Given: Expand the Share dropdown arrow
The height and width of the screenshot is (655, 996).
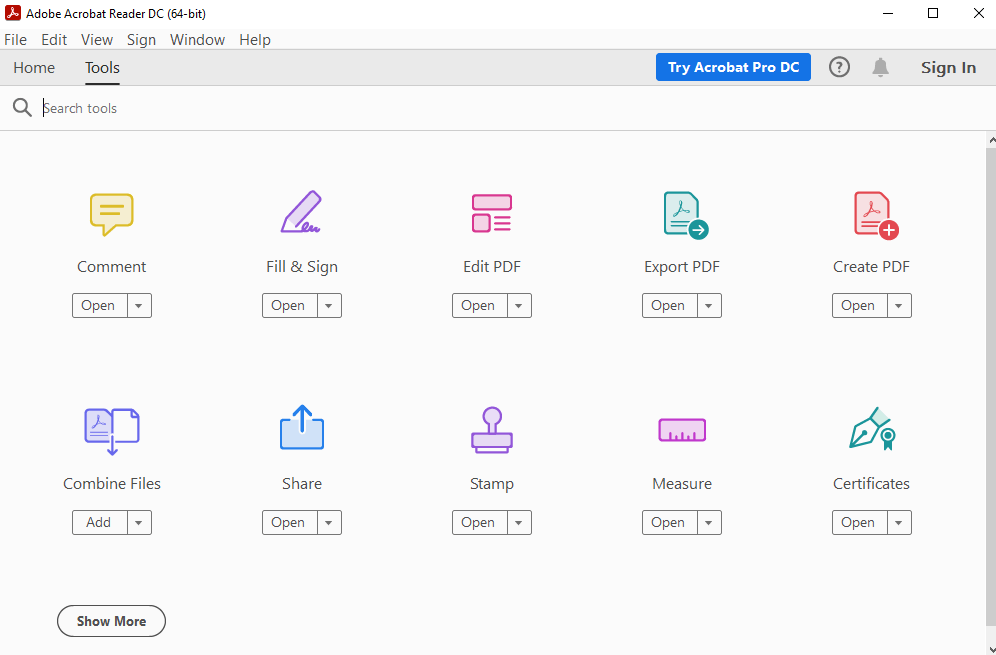Looking at the screenshot, I should pyautogui.click(x=329, y=522).
